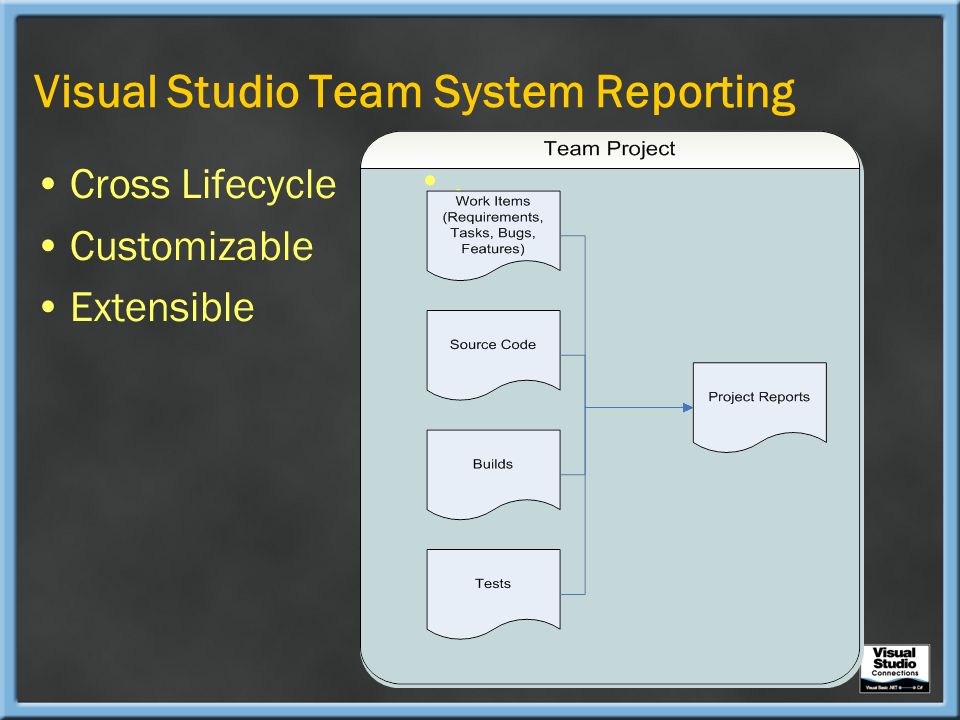Image resolution: width=960 pixels, height=720 pixels.
Task: Select the Extensible bullet text
Action: [162, 307]
